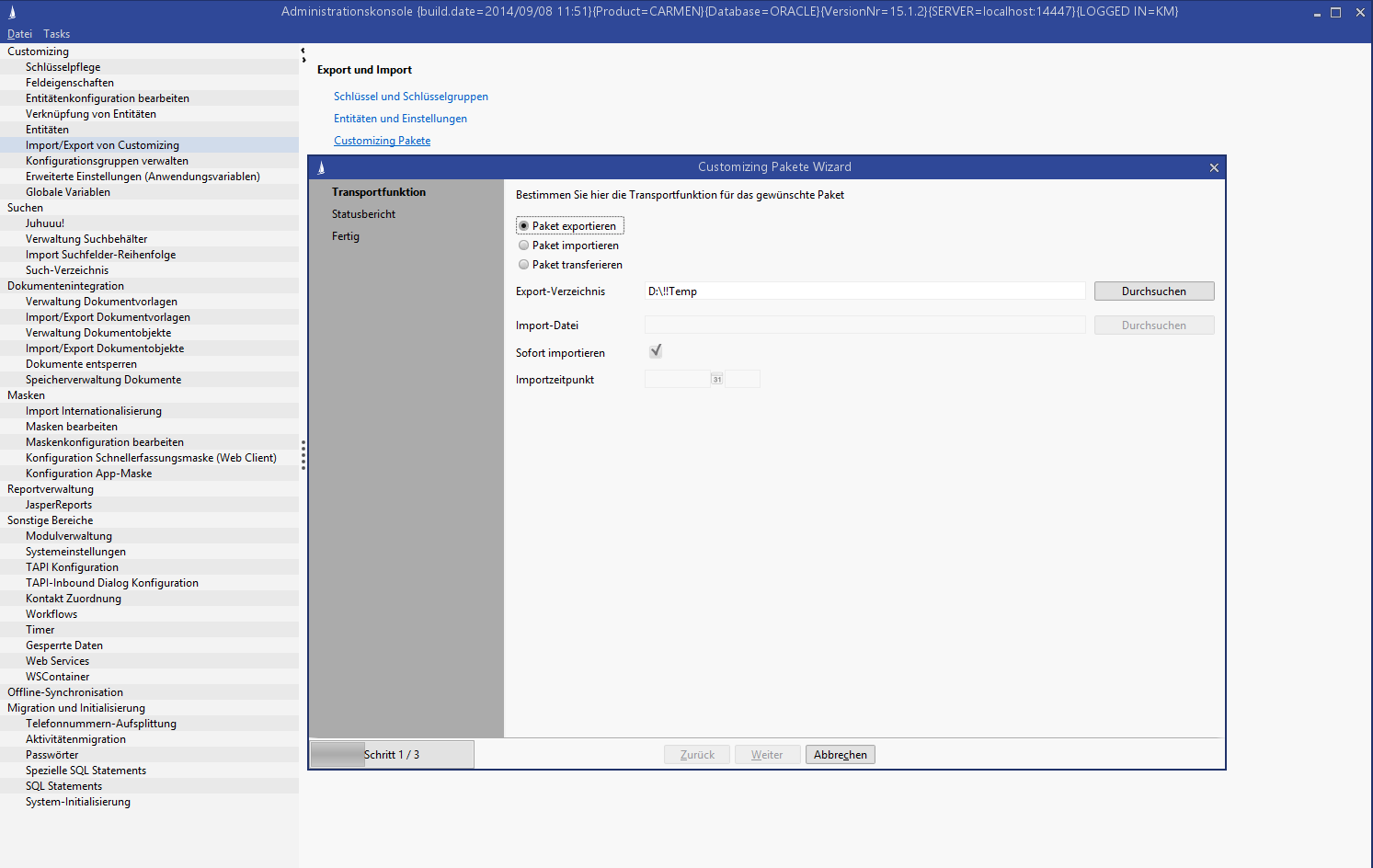Close the Customizing Pakete Wizard dialog
The width and height of the screenshot is (1373, 868).
click(x=1214, y=167)
